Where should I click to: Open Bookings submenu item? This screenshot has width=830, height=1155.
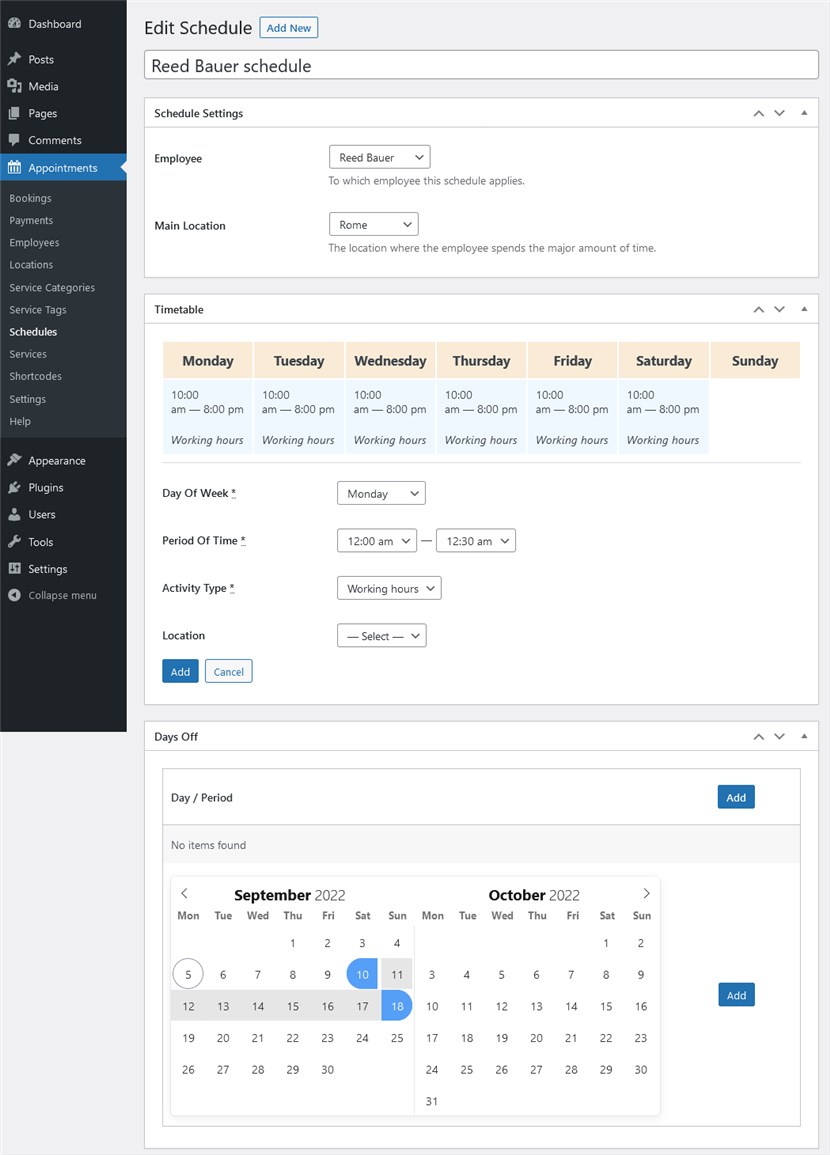coord(30,198)
